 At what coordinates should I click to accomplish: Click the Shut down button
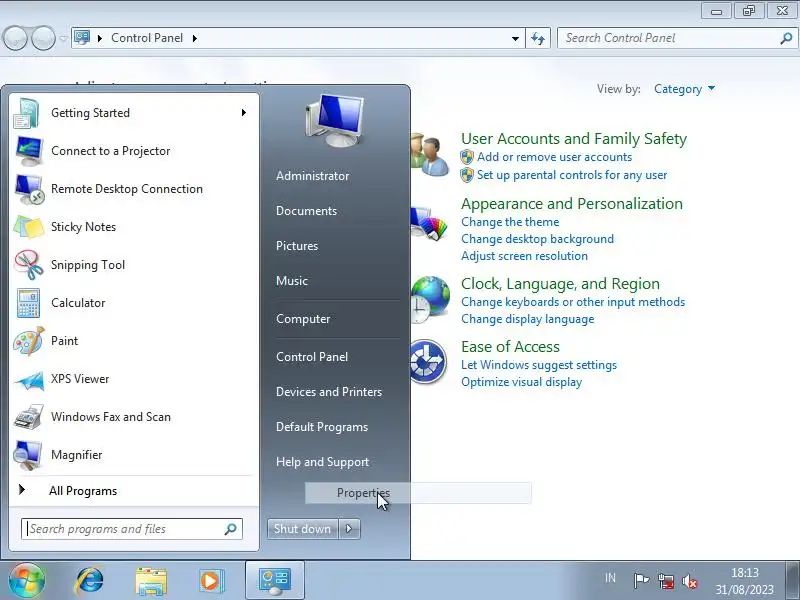pos(302,529)
